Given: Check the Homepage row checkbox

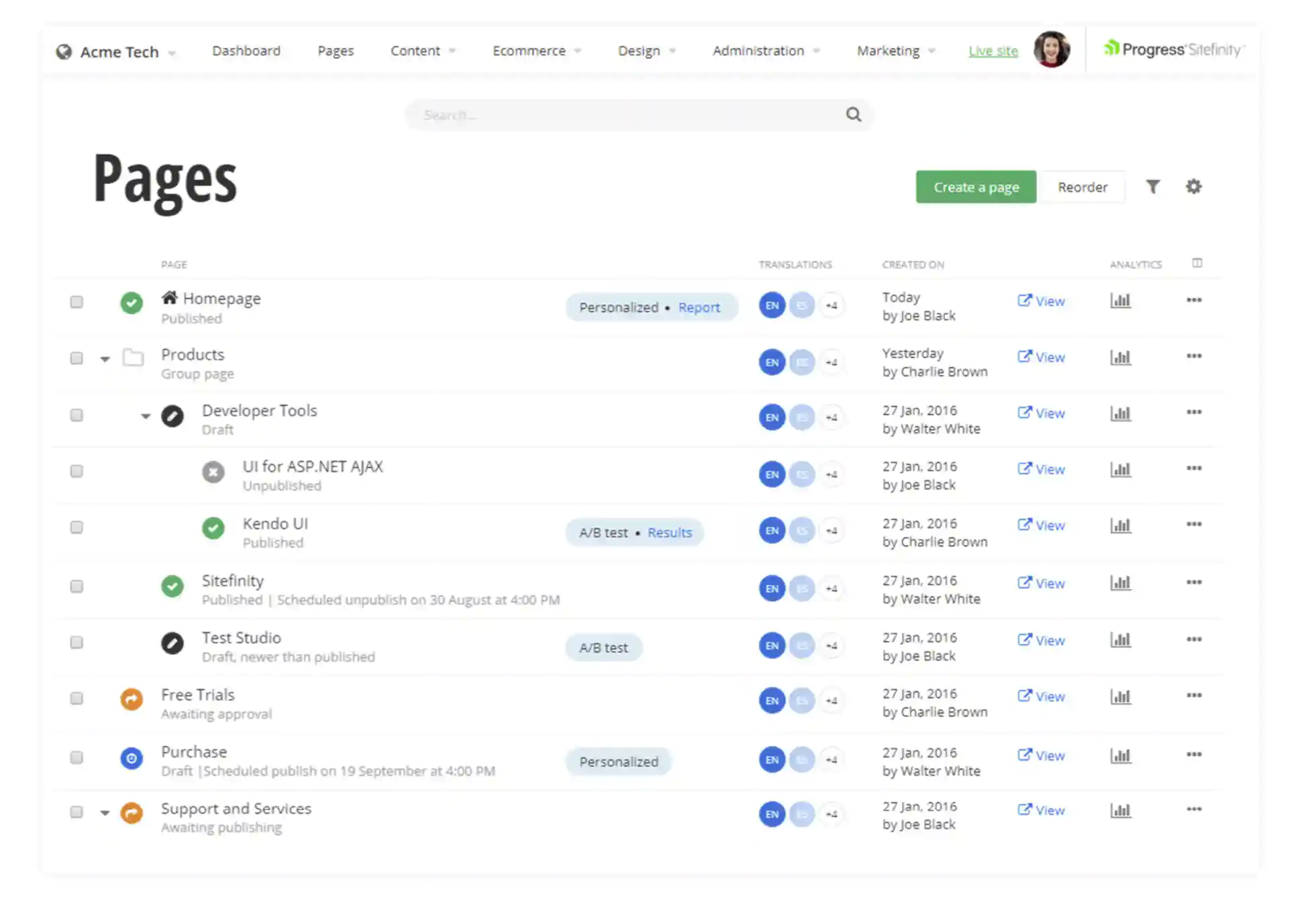Looking at the screenshot, I should click(77, 302).
